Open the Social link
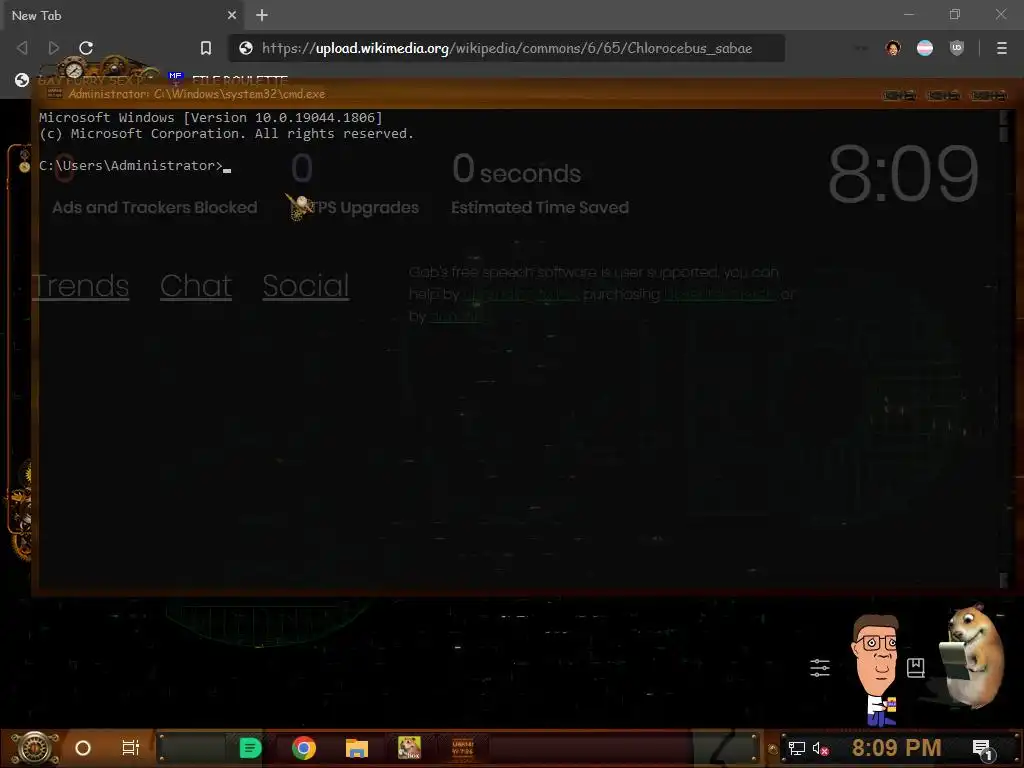1024x768 pixels. [306, 286]
